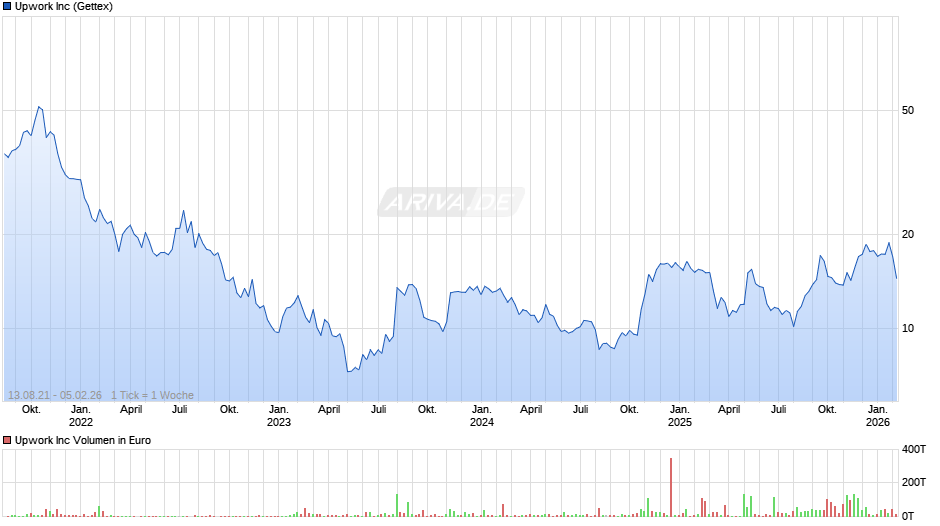Click the 'Jan. 2024' time axis label
The width and height of the screenshot is (940, 526).
[482, 416]
